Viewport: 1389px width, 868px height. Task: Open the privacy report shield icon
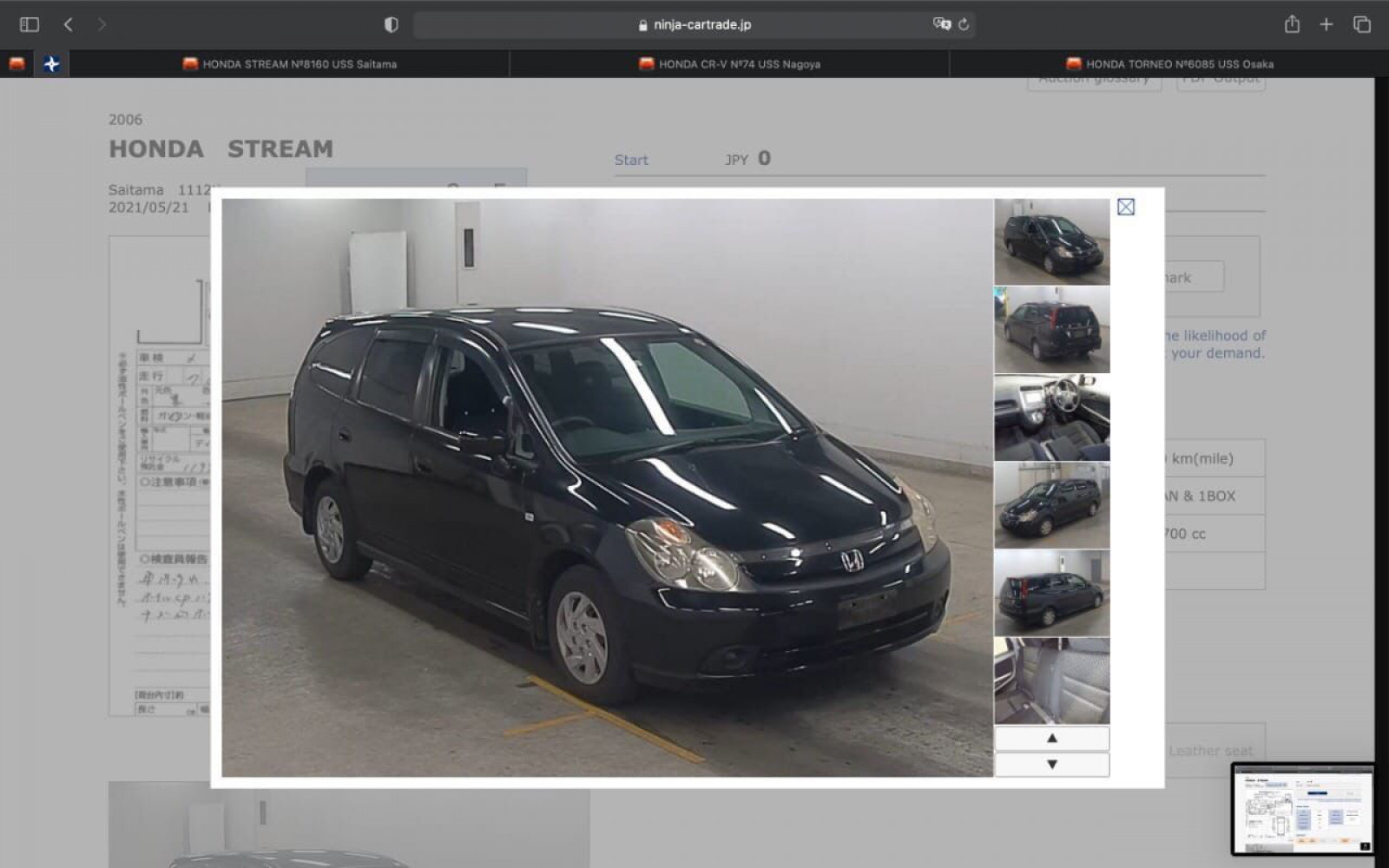click(391, 24)
